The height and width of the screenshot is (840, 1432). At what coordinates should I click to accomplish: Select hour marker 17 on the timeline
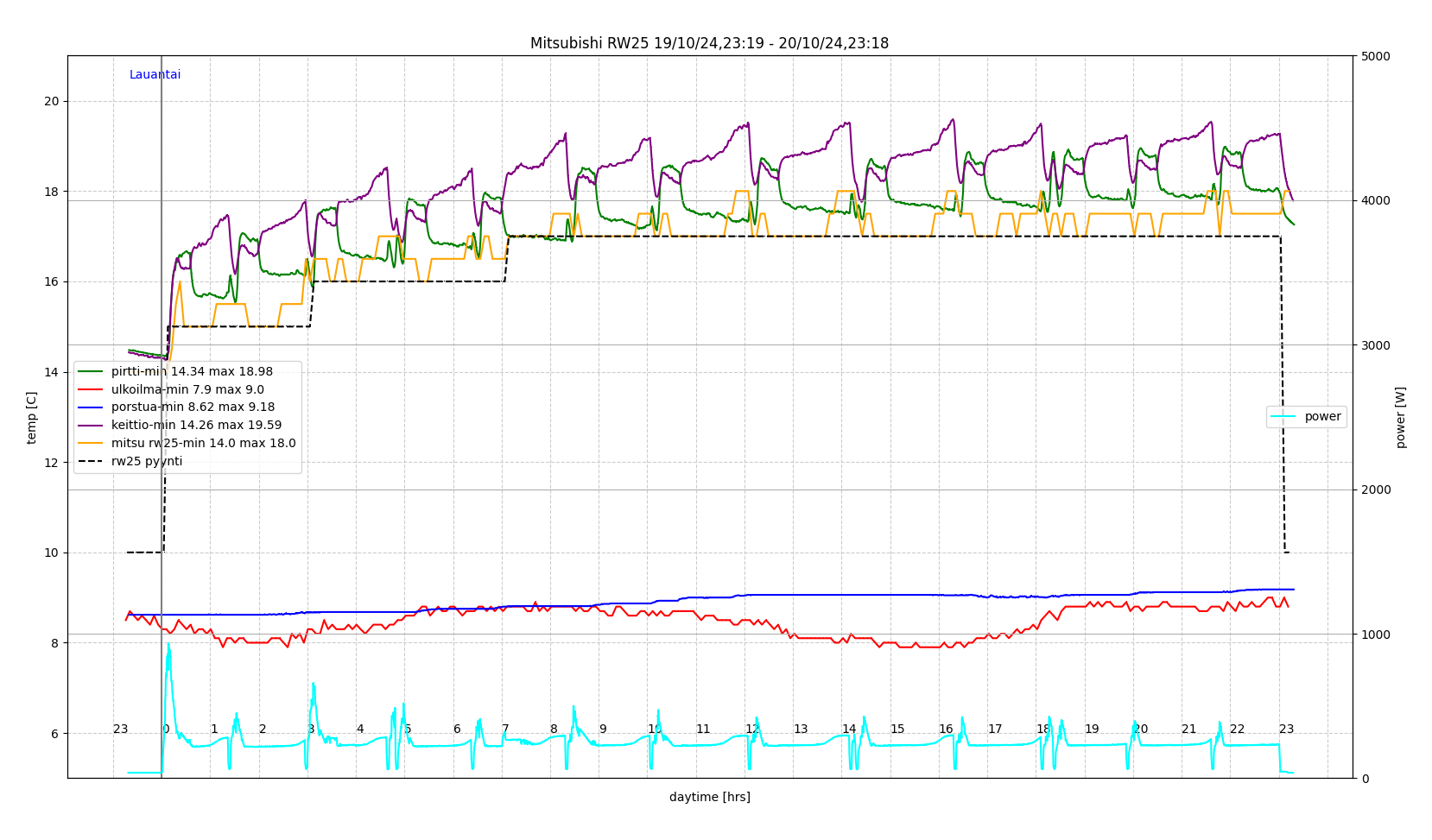pos(995,729)
